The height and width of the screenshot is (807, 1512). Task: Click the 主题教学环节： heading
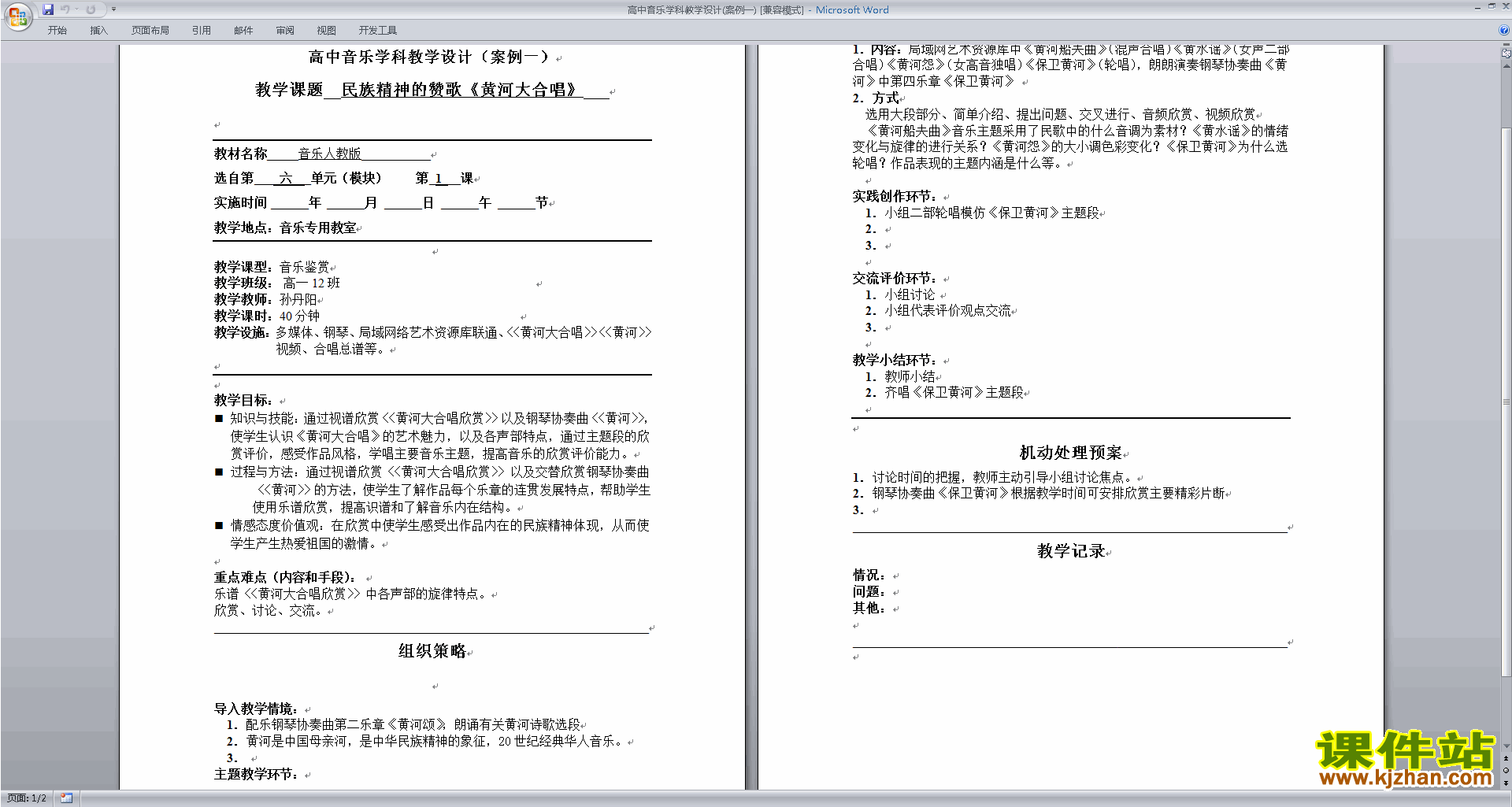(x=256, y=774)
